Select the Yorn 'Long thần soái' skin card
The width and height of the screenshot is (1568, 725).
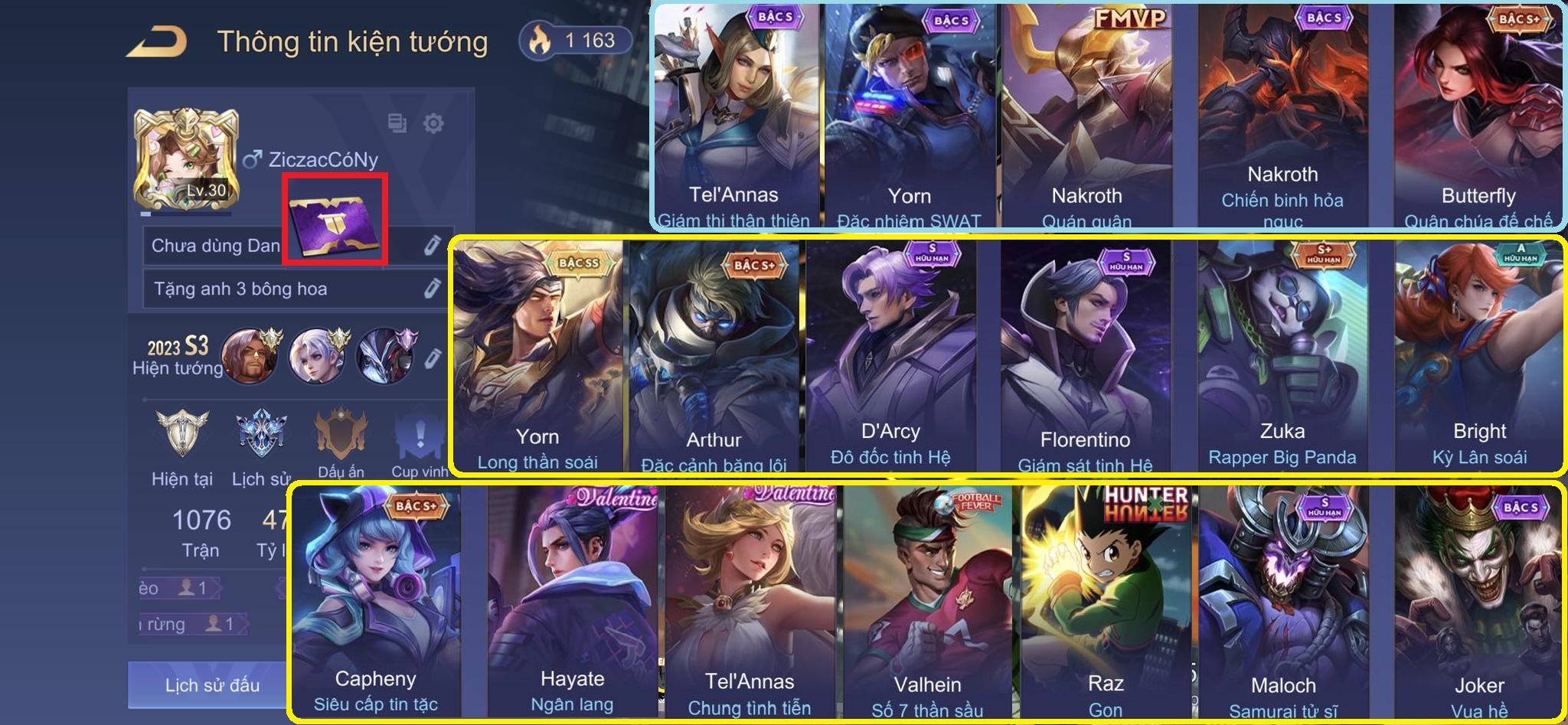click(537, 356)
